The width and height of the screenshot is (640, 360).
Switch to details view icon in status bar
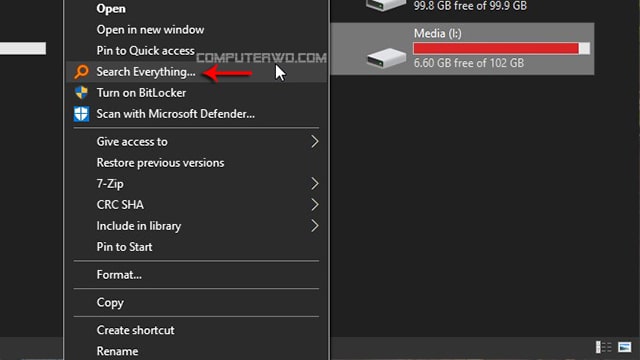coord(604,347)
